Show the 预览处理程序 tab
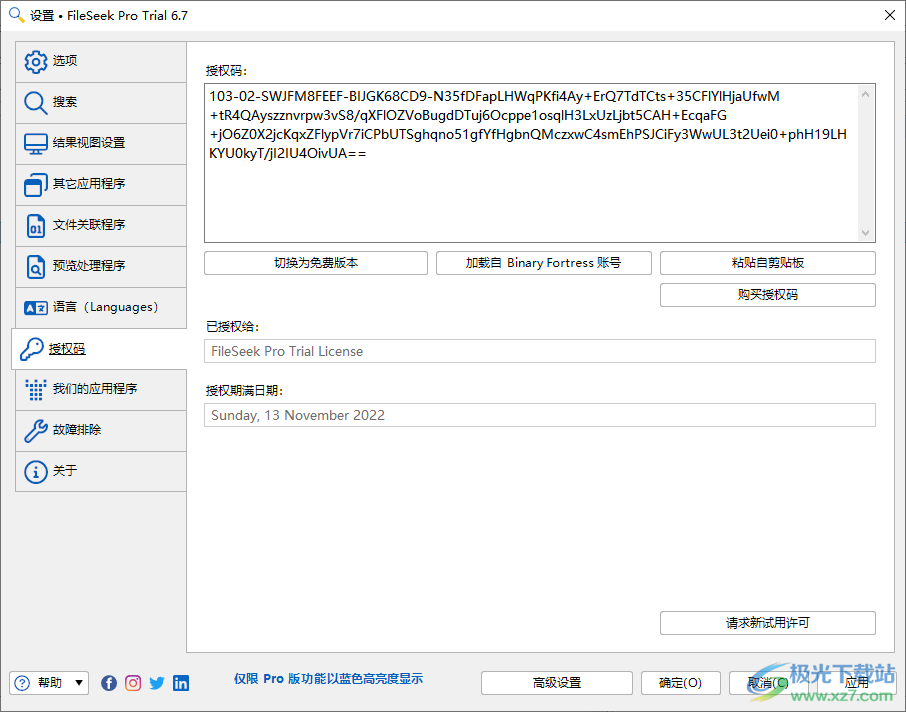The image size is (906, 712). click(x=101, y=266)
